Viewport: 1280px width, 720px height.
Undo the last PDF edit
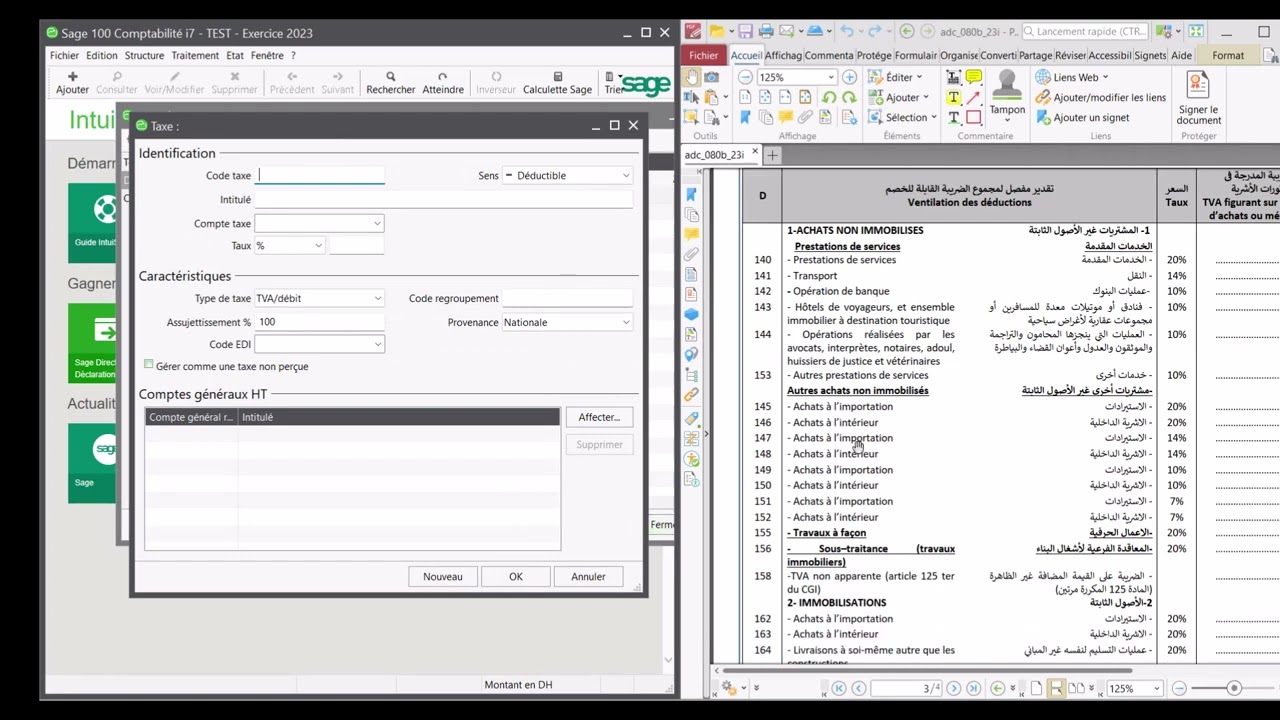(x=848, y=32)
